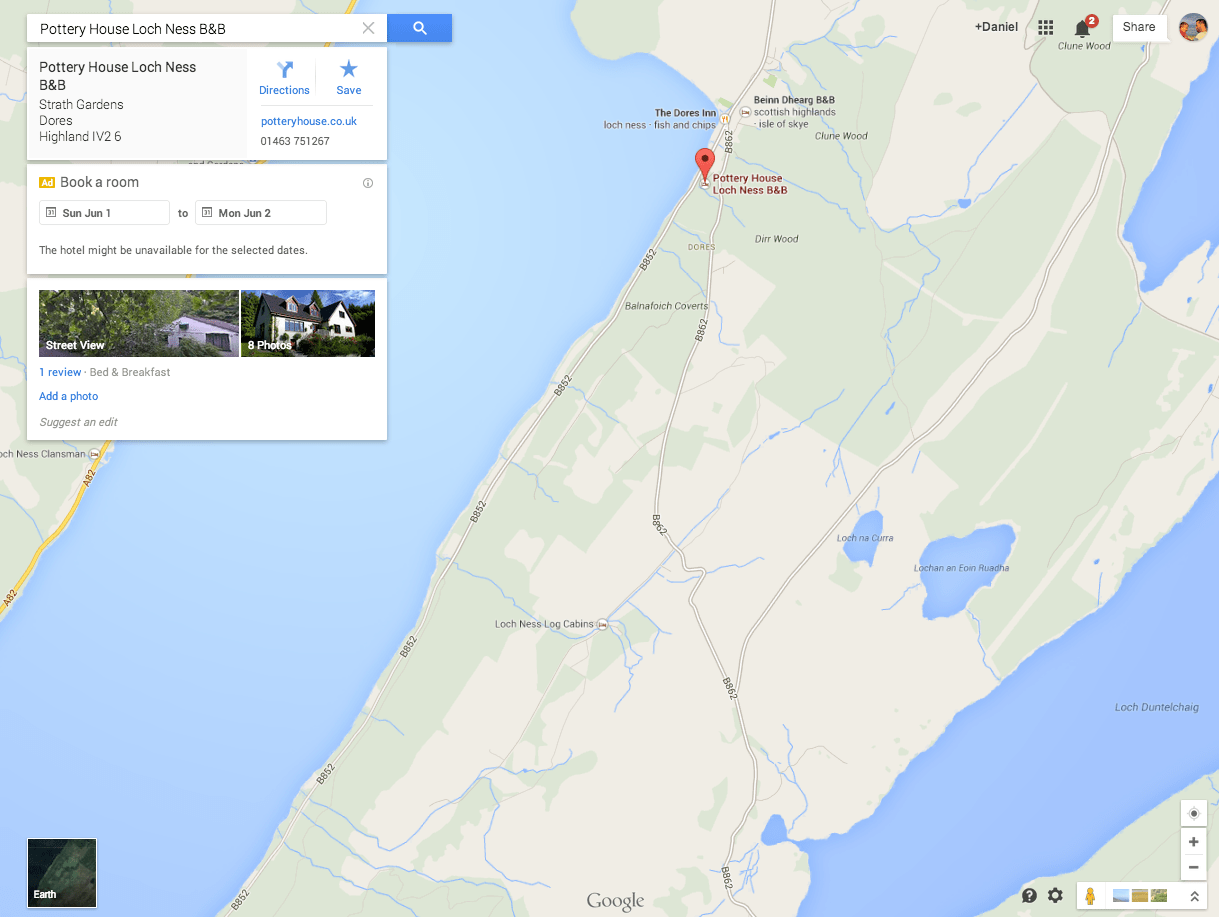Click the Share button
The image size is (1219, 917).
tap(1139, 27)
